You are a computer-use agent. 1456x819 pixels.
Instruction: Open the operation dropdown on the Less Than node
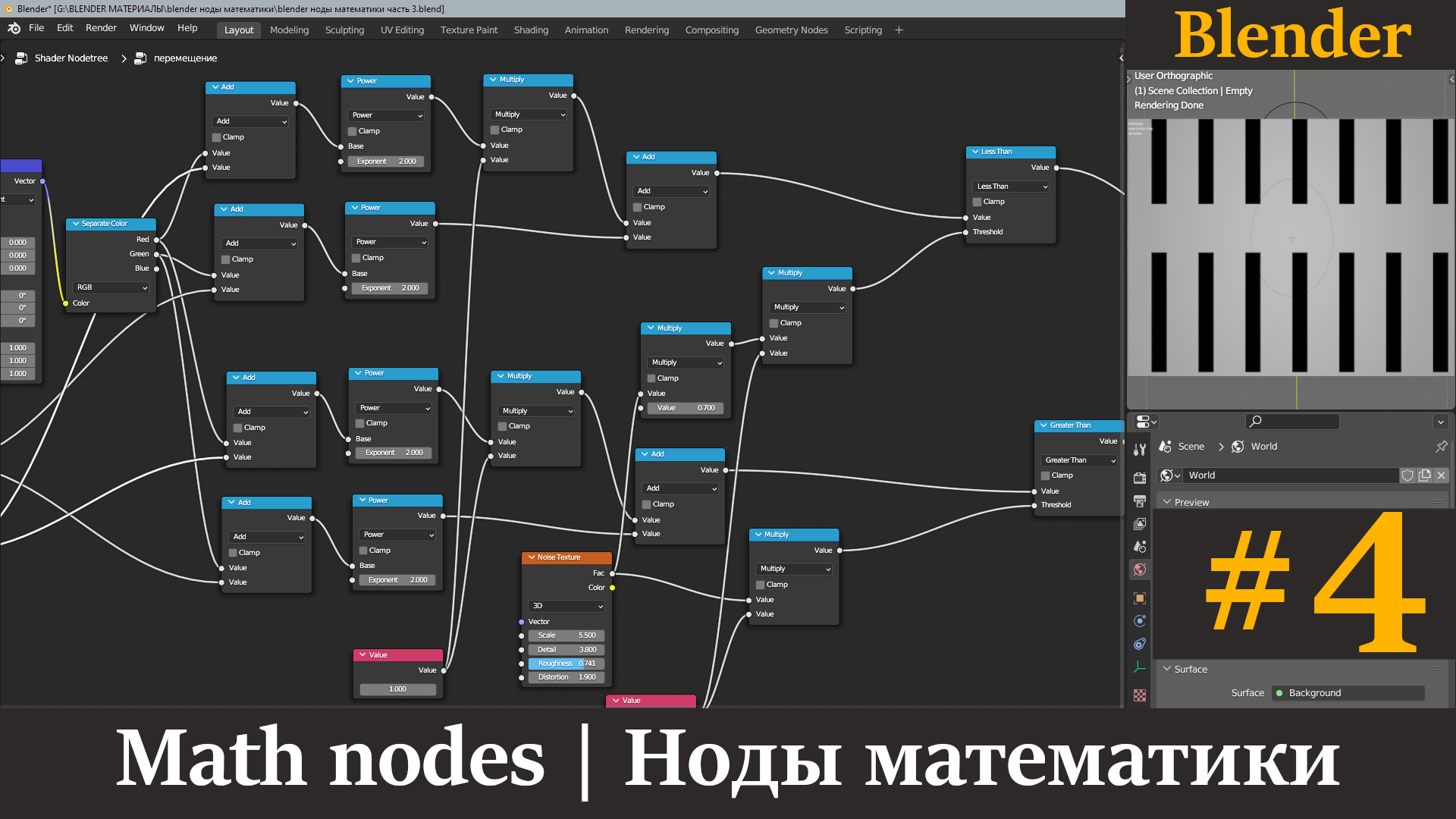(x=1010, y=186)
